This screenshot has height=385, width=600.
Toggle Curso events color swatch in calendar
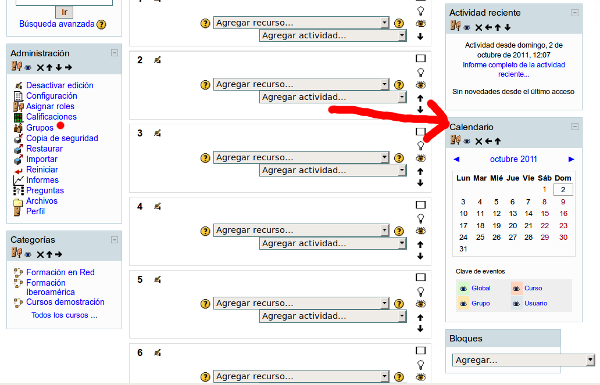[x=517, y=288]
